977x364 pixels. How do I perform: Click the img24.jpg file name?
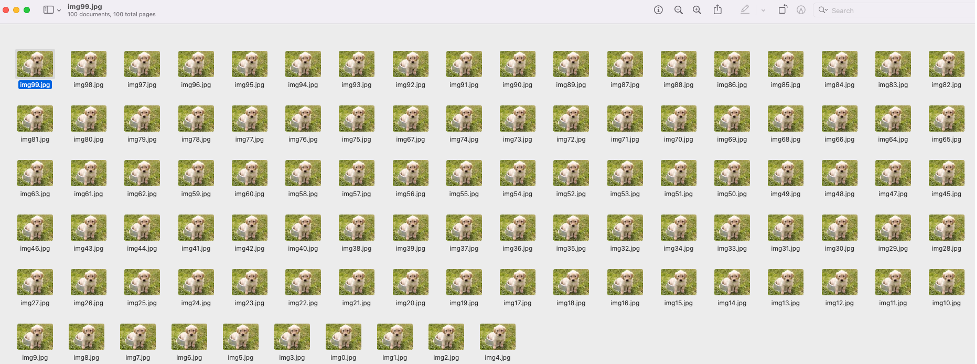coord(196,303)
